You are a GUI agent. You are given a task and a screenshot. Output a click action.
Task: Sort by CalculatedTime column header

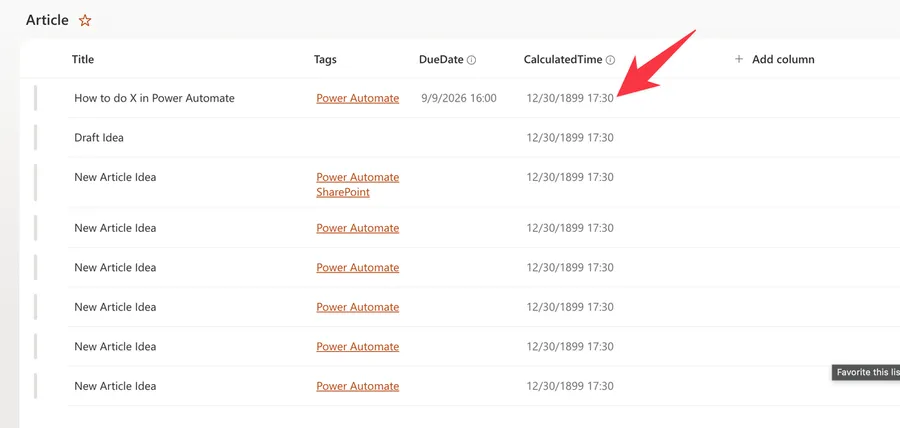point(563,59)
